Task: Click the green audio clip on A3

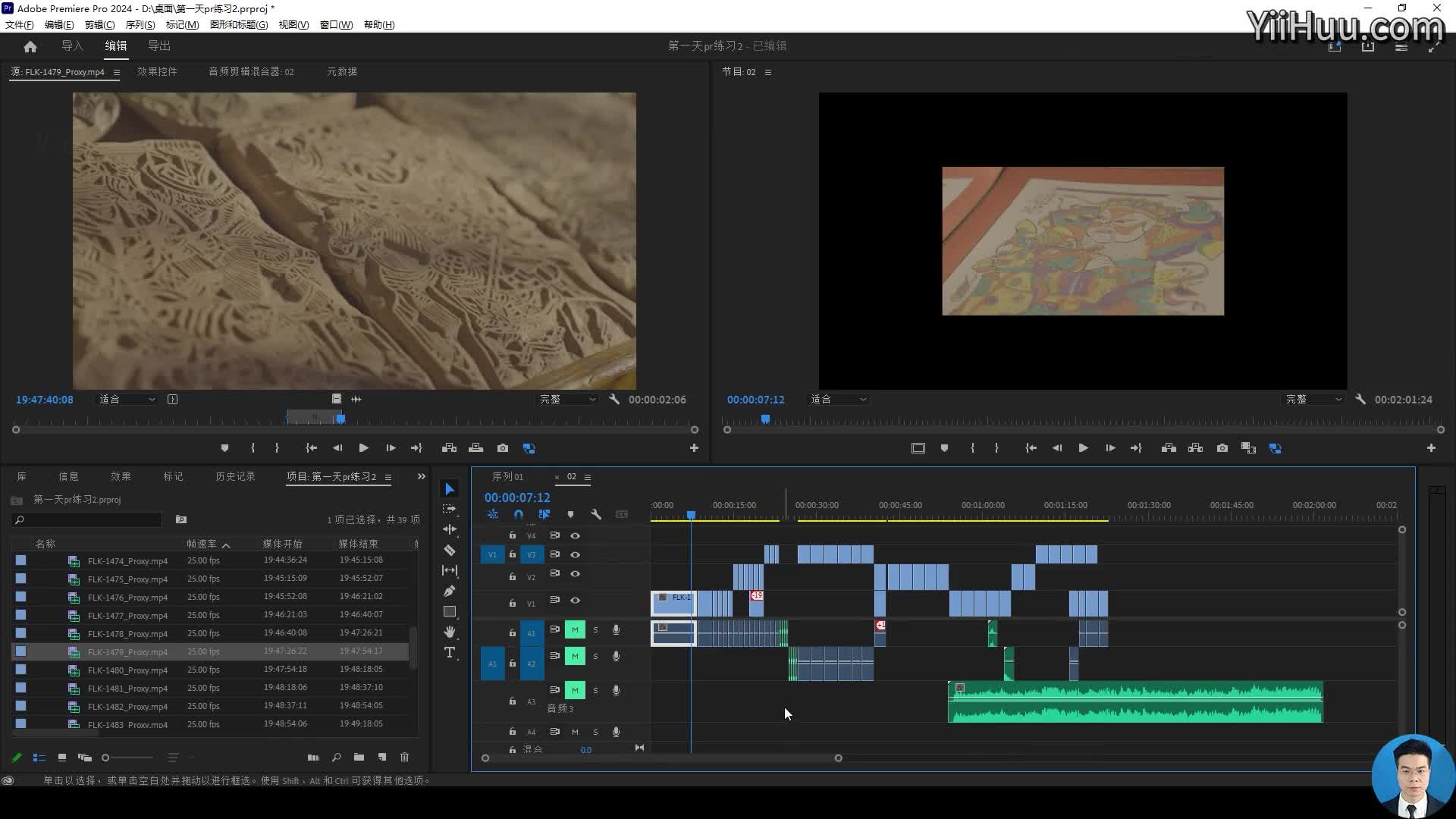Action: coord(1135,702)
